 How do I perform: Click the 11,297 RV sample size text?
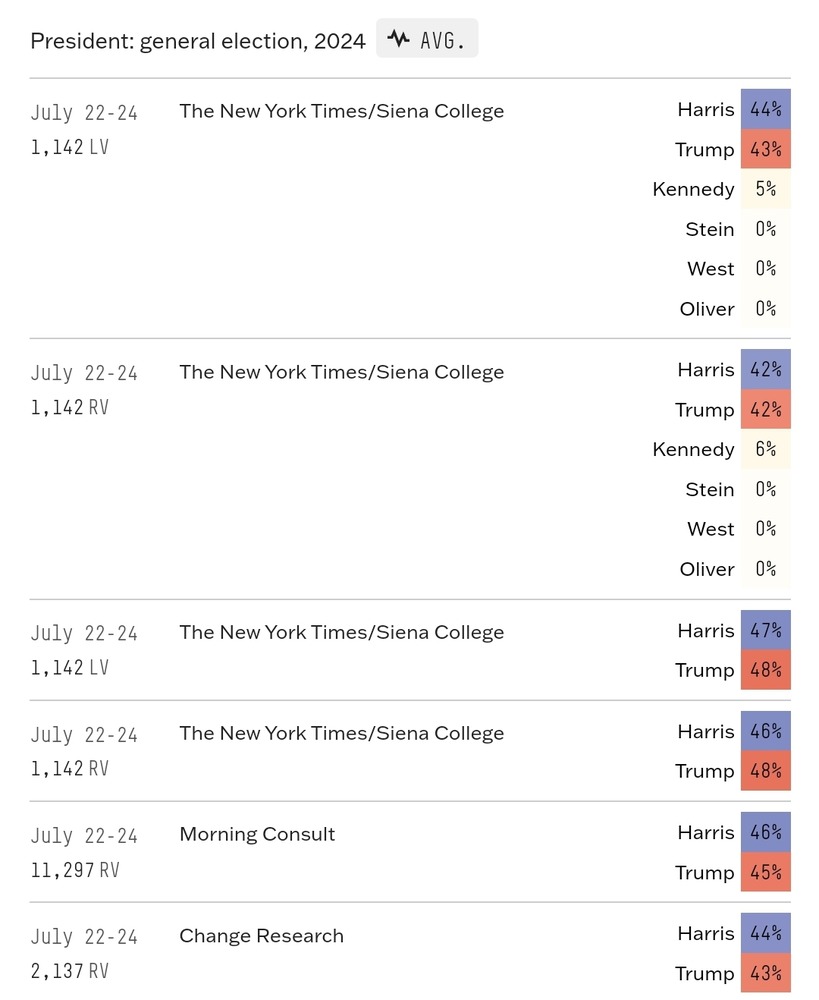pyautogui.click(x=75, y=870)
